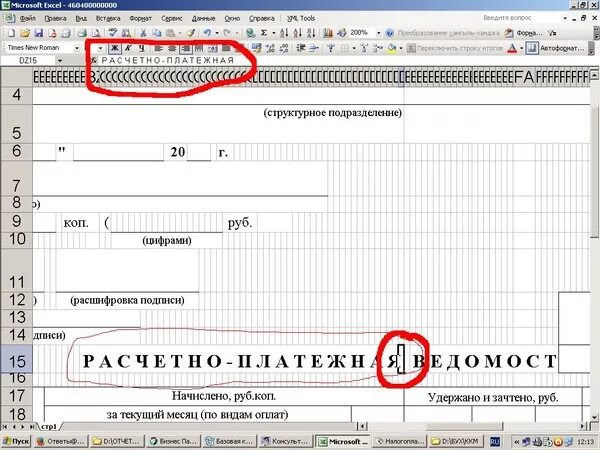This screenshot has height=450, width=600.
Task: Click the vertical scrollbar down arrow
Action: click(x=594, y=417)
